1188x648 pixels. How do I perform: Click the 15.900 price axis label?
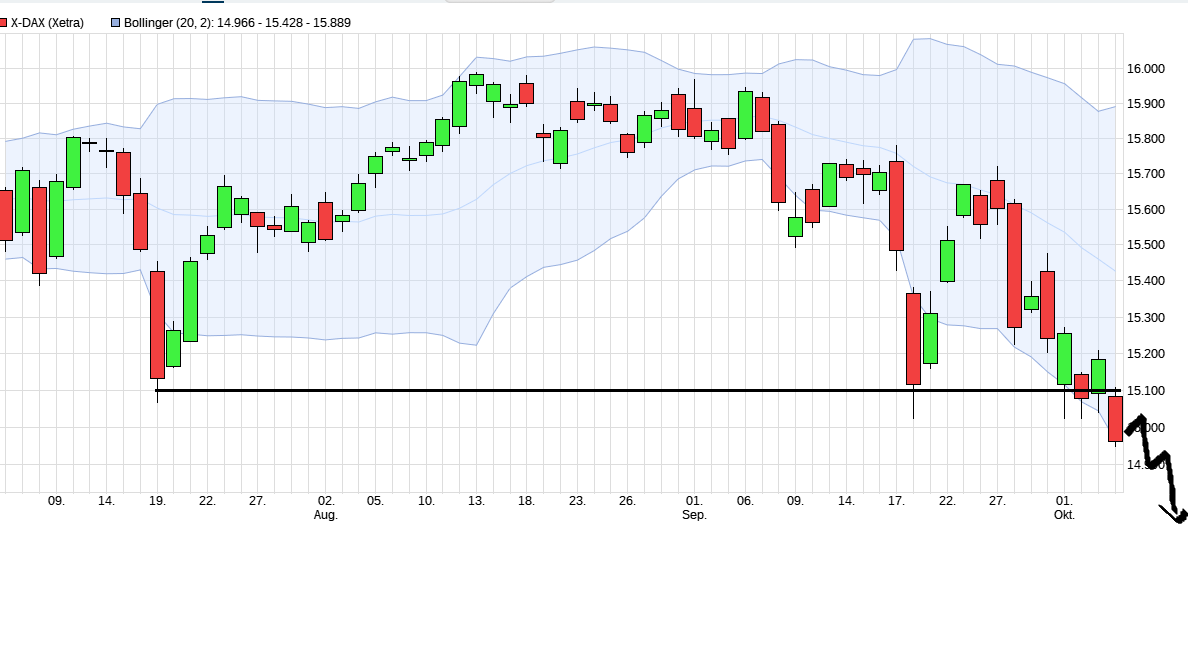click(x=1146, y=104)
